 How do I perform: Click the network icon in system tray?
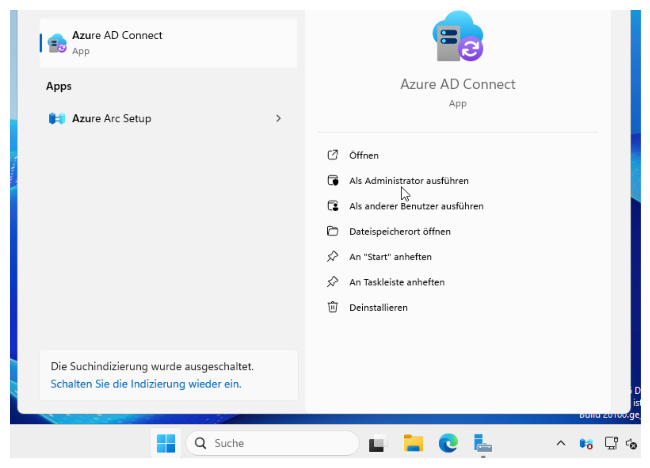[611, 443]
